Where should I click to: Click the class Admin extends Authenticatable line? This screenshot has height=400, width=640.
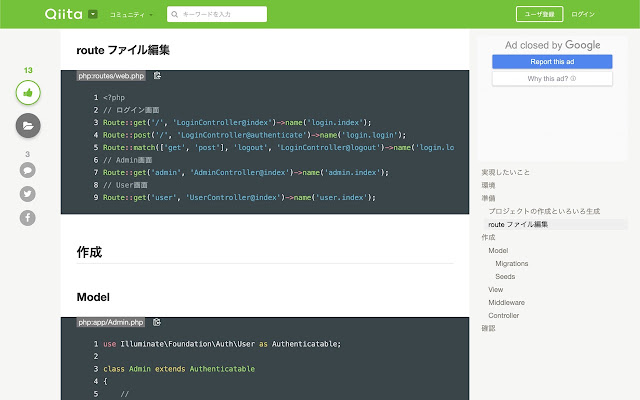(x=179, y=369)
